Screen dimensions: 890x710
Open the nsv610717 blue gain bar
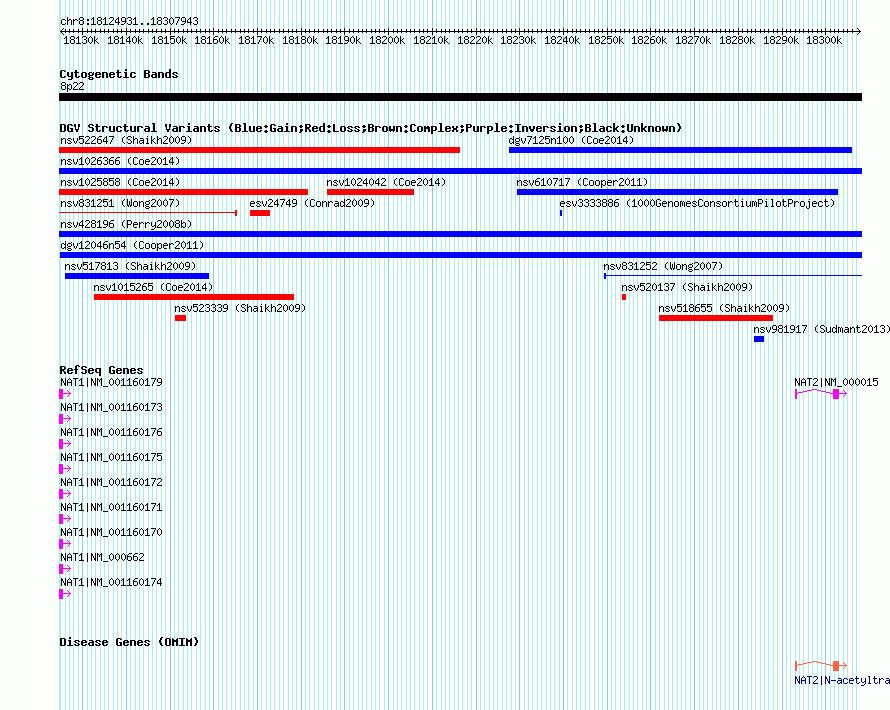click(x=677, y=192)
